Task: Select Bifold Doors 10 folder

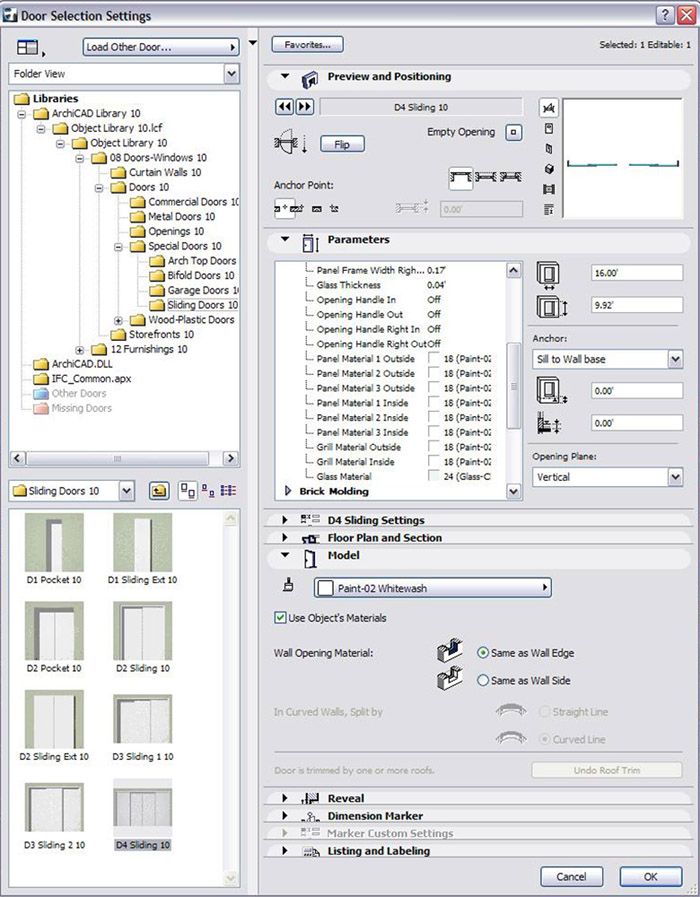Action: pyautogui.click(x=192, y=275)
